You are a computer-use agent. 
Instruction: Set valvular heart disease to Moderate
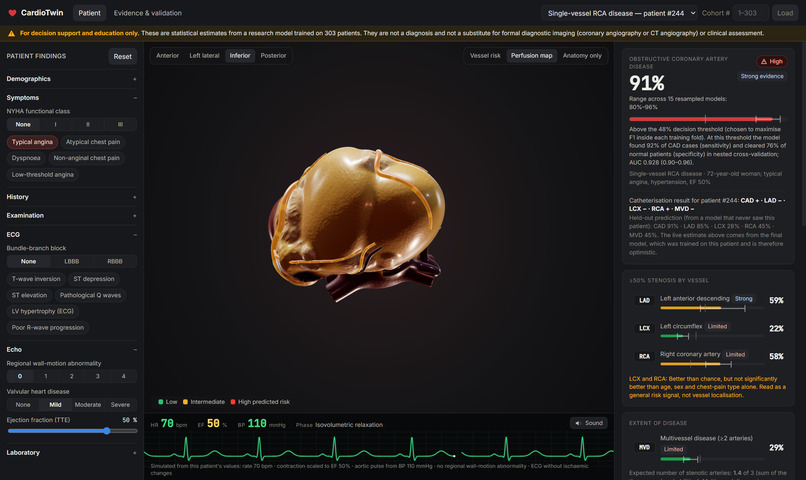88,405
